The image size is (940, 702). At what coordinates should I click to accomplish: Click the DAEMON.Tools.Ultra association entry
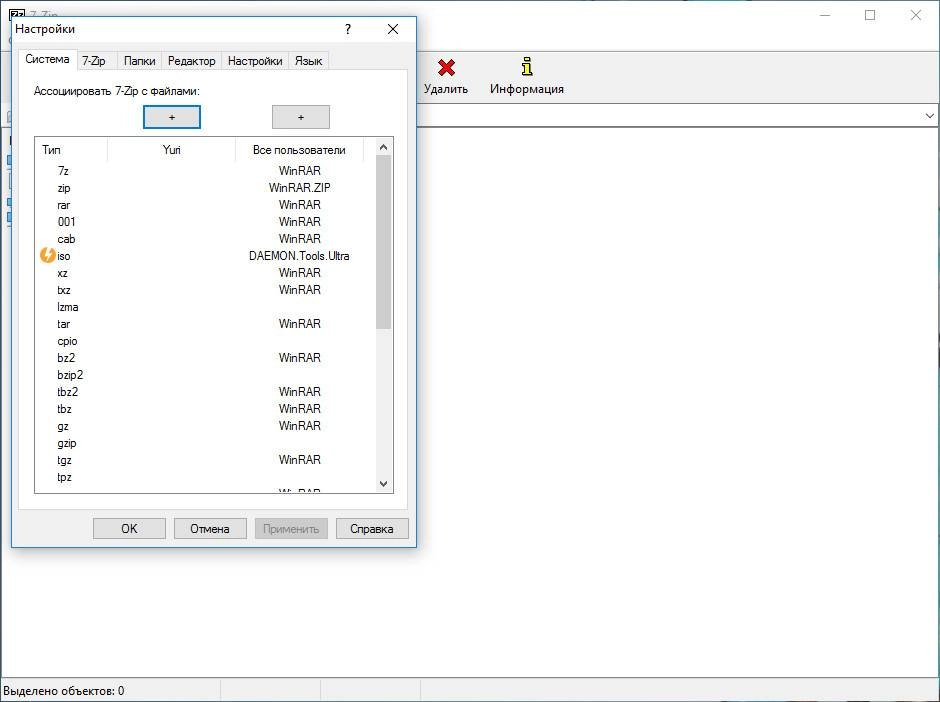click(x=299, y=256)
